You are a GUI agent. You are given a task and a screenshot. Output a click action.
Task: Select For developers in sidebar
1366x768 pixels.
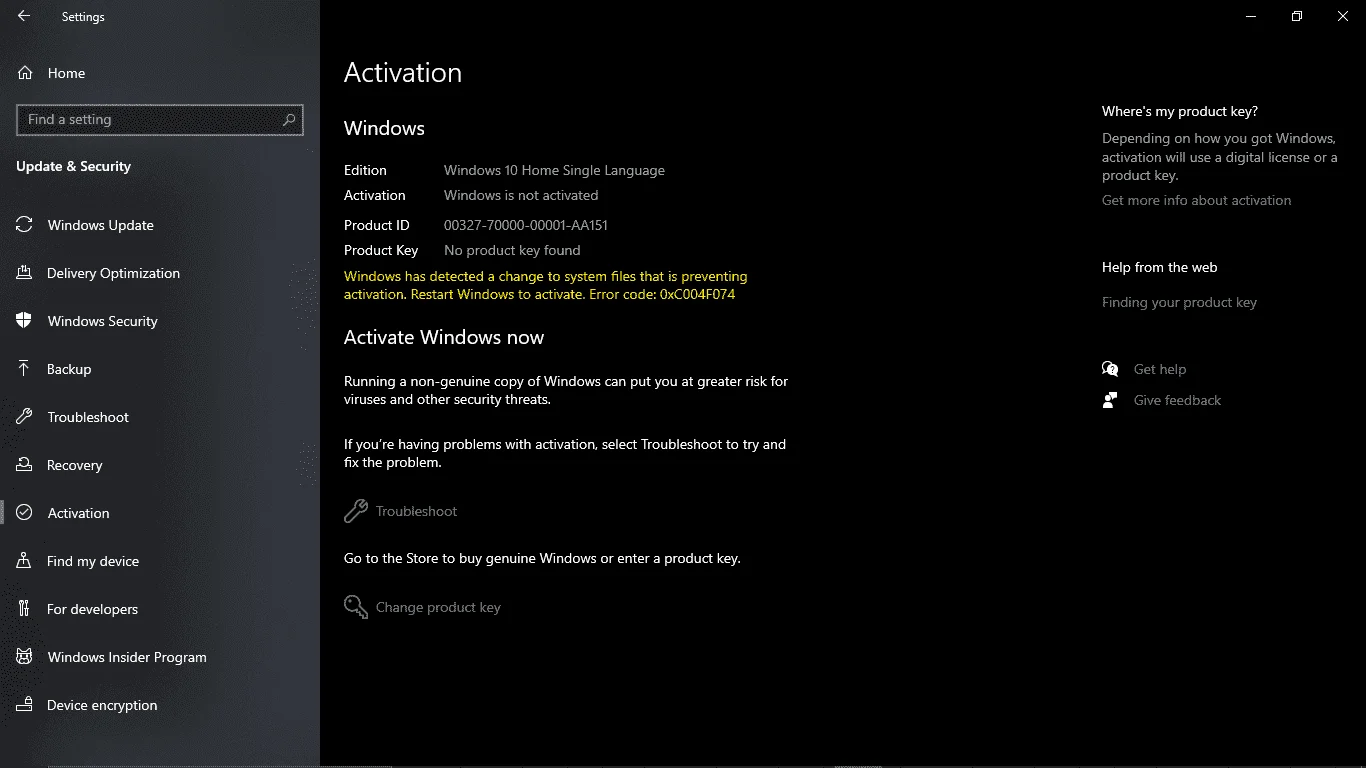(160, 609)
